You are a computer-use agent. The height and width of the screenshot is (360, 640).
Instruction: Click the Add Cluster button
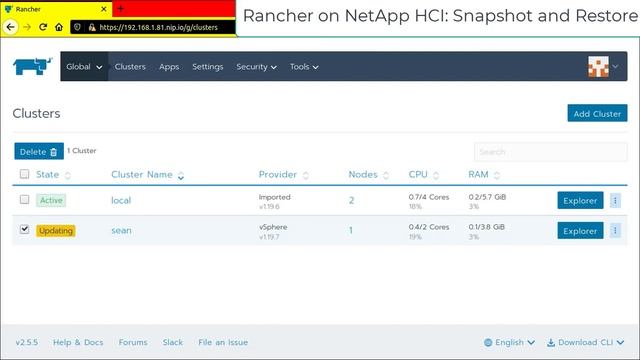[597, 113]
